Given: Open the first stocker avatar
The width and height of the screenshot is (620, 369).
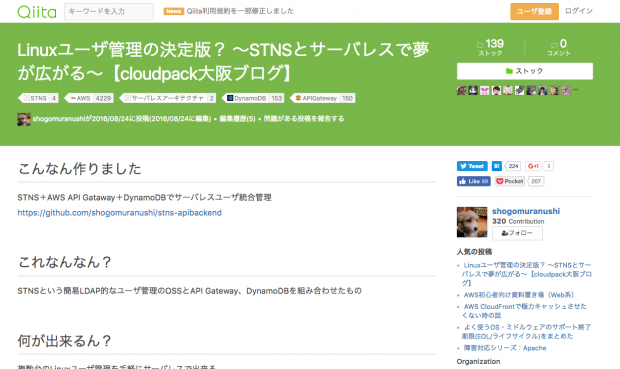Looking at the screenshot, I should tap(461, 90).
